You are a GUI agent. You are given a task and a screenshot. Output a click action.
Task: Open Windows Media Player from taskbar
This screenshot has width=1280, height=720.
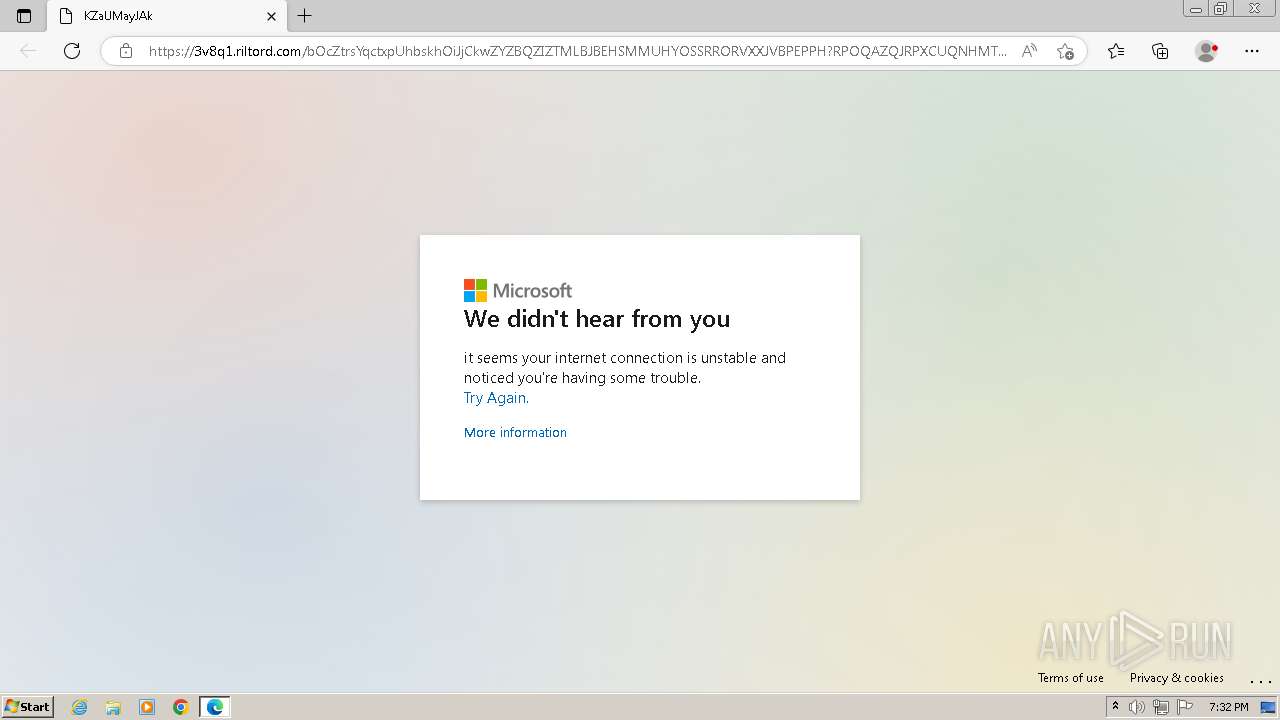[x=147, y=707]
